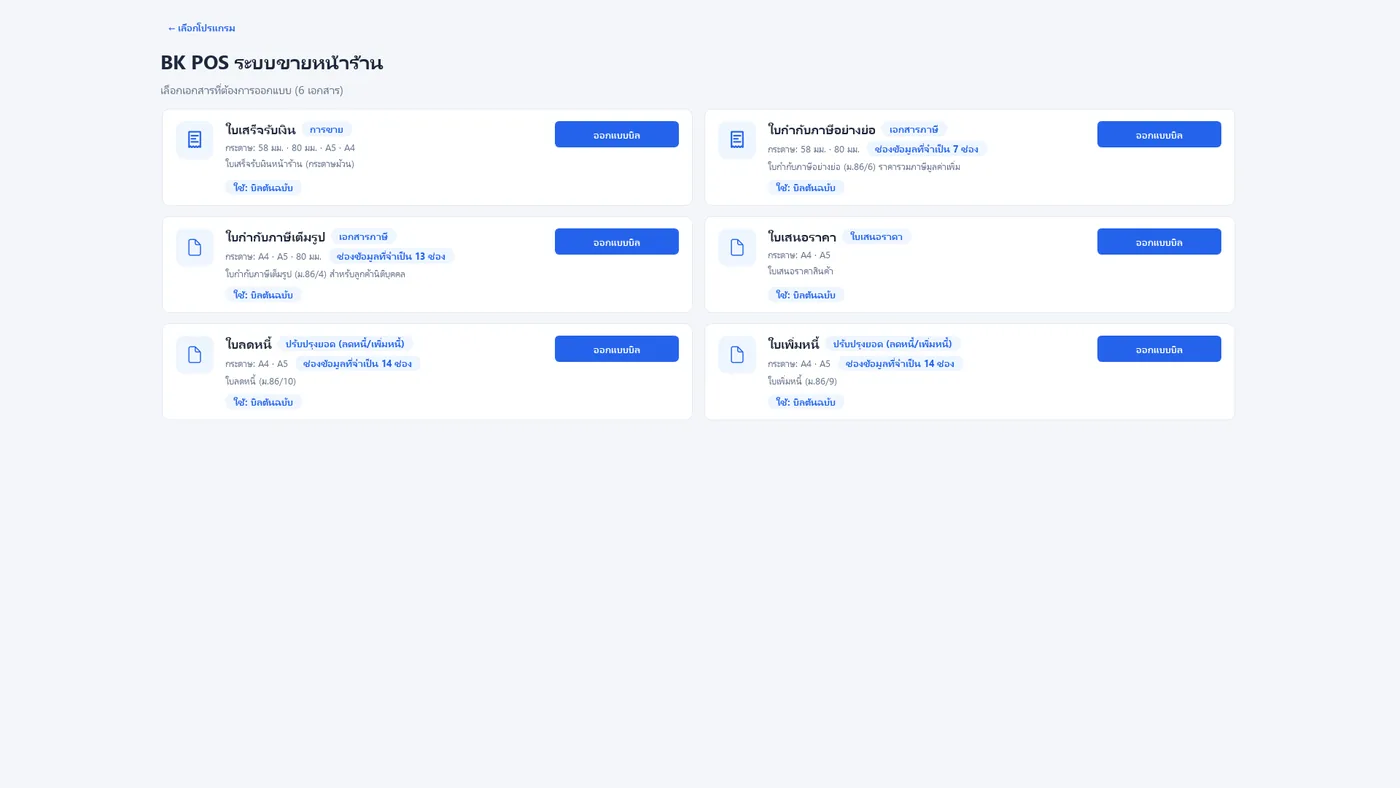1400x788 pixels.
Task: Click the document icon for ใบลดหนี้
Action: coord(194,354)
